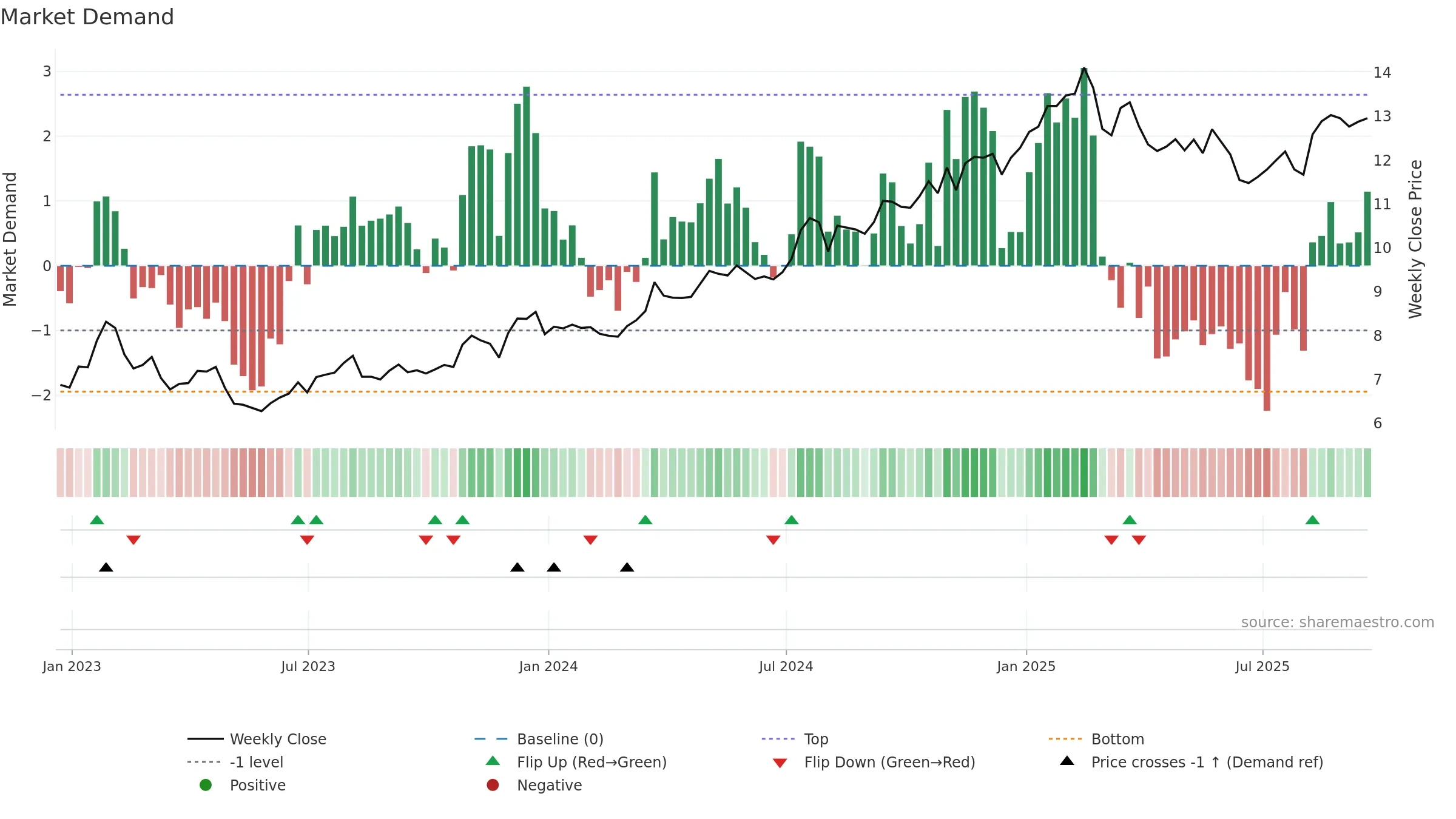This screenshot has height=819, width=1456.
Task: Select the black triangle marker nearest Jan 2023
Action: (x=106, y=567)
